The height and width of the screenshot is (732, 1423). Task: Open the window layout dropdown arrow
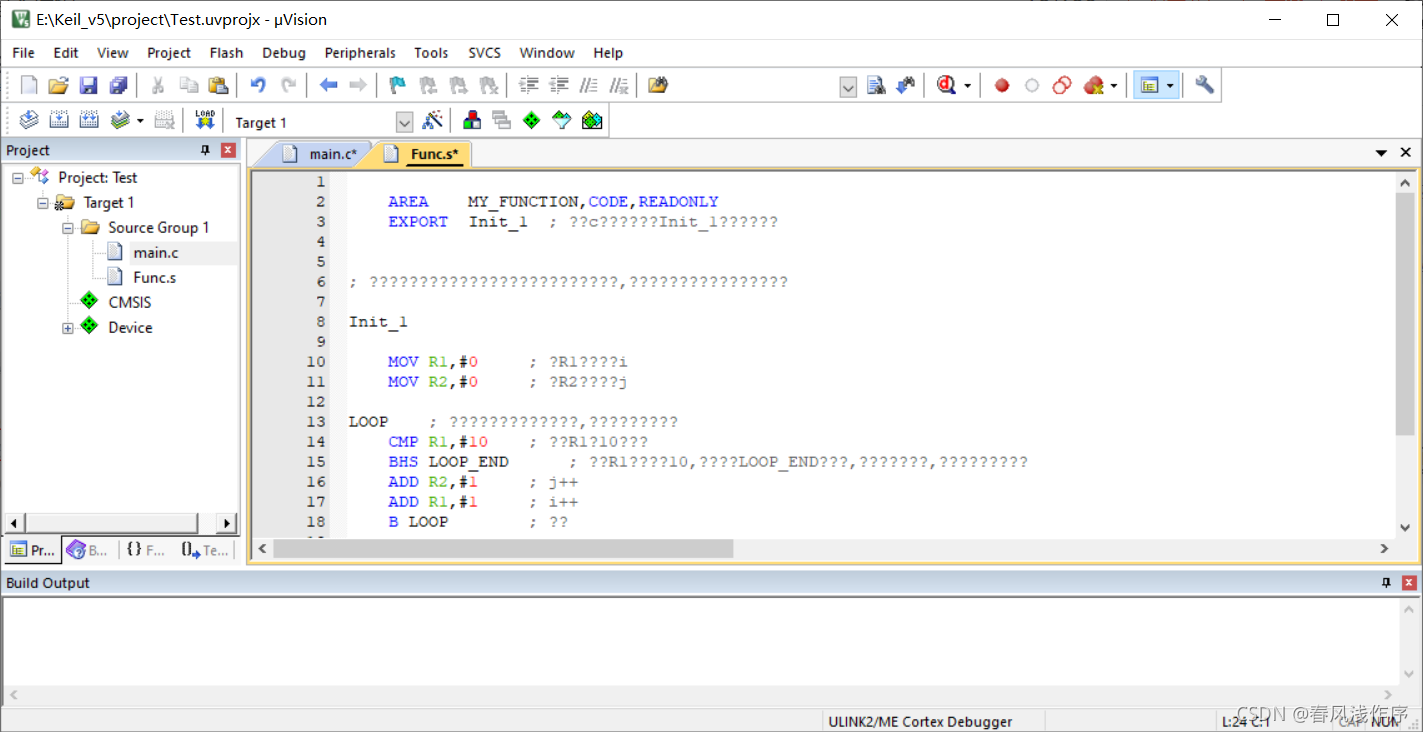point(1170,87)
